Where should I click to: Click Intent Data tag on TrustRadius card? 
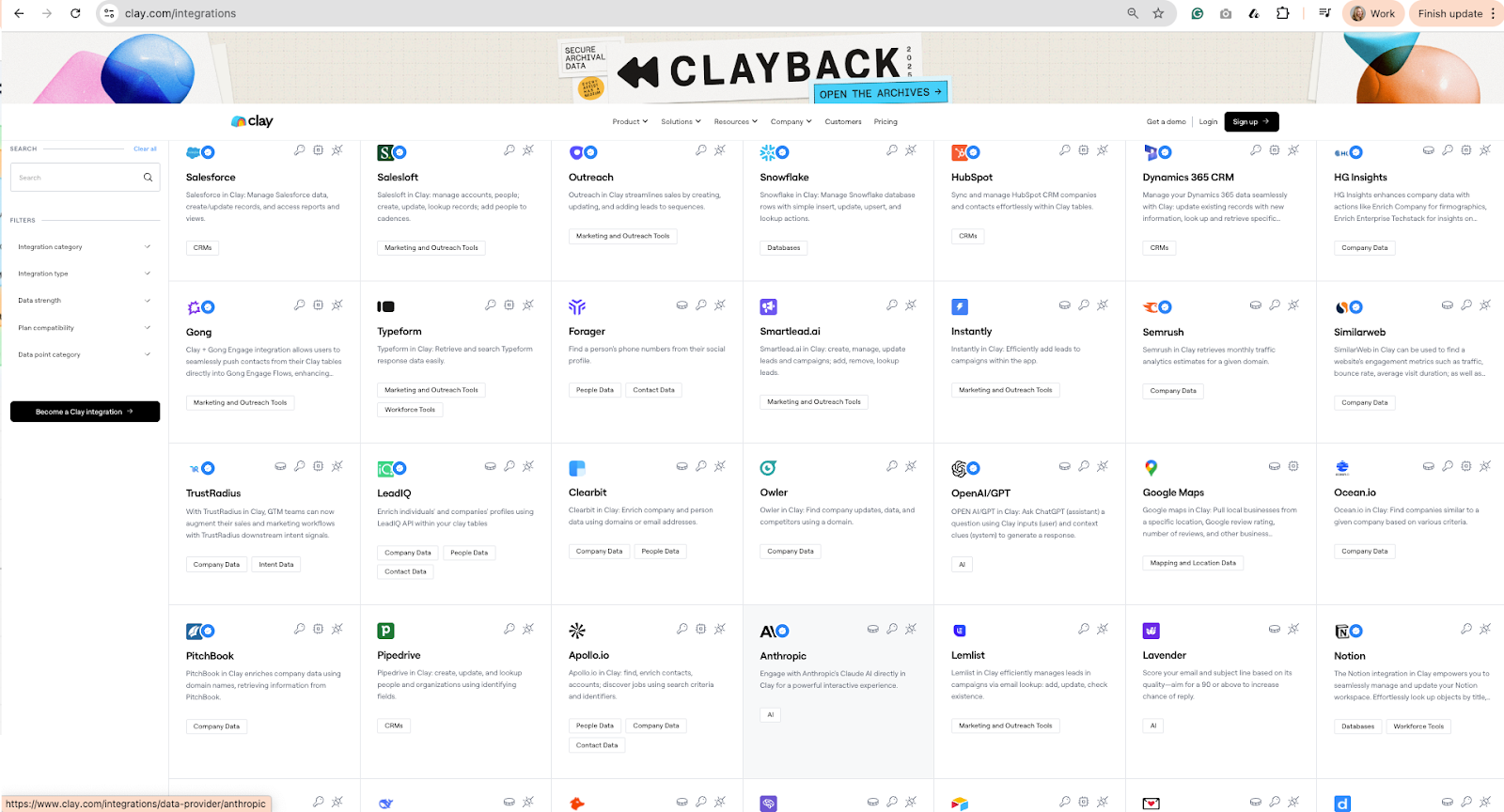(x=276, y=565)
